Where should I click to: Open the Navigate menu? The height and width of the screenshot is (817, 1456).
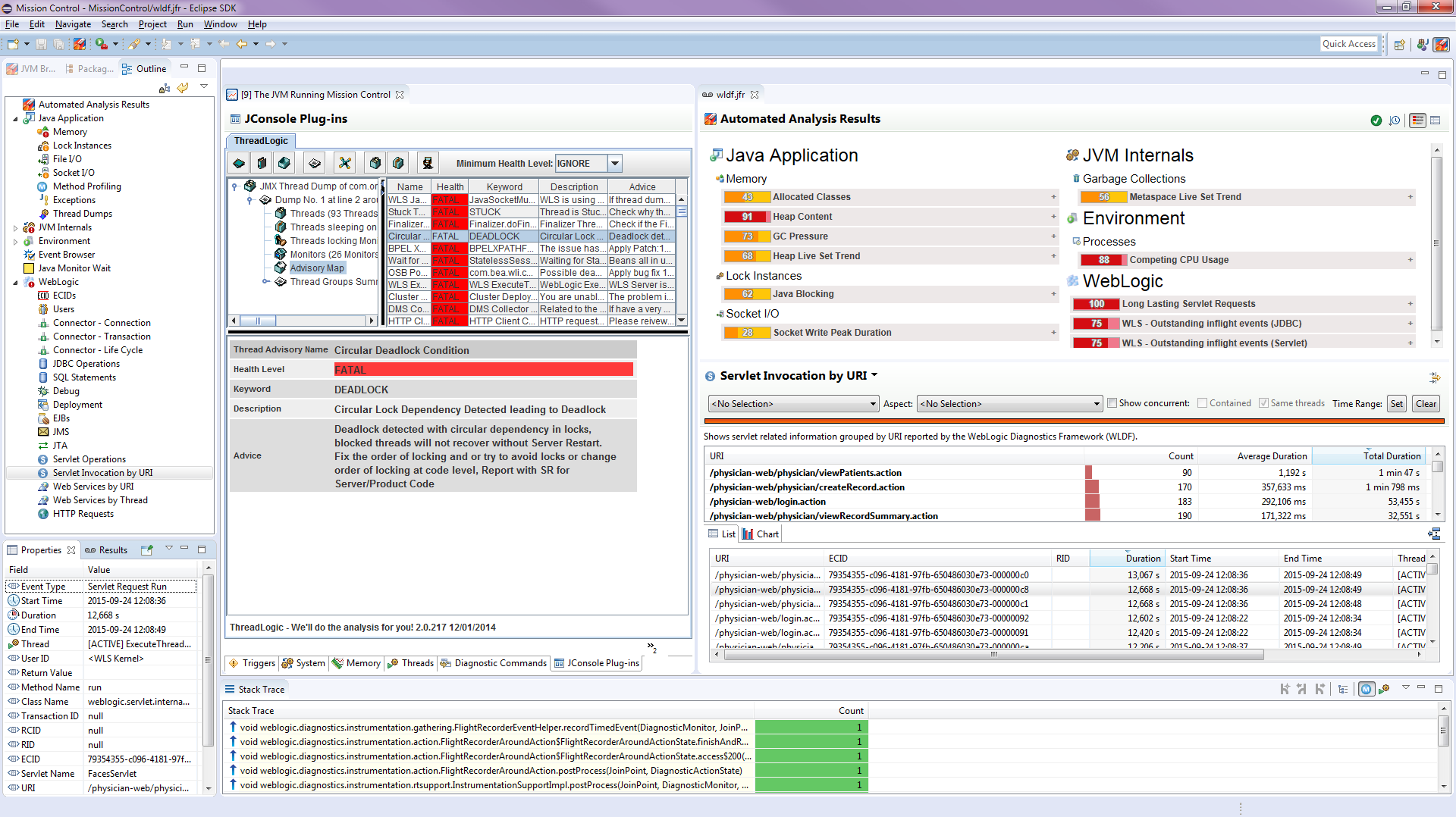click(x=73, y=24)
